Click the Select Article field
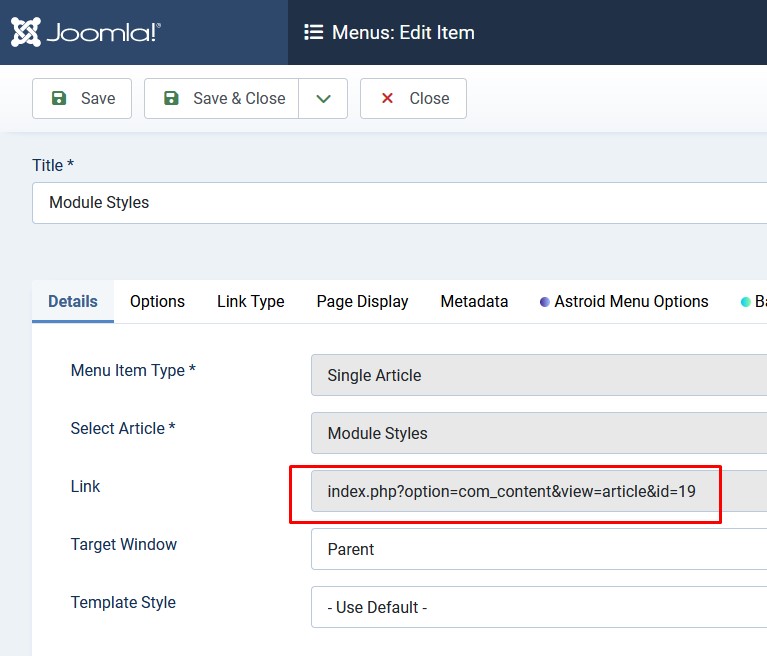 pyautogui.click(x=539, y=433)
